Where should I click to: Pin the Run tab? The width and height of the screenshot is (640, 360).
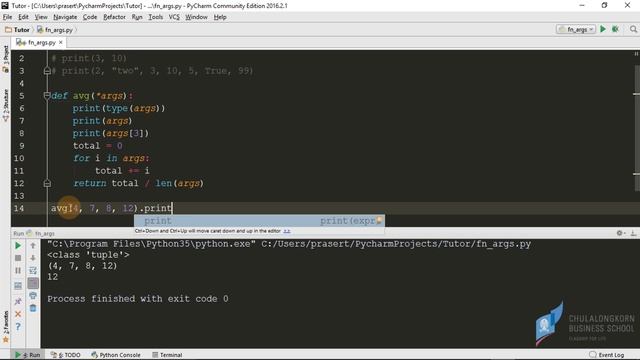click(x=18, y=301)
